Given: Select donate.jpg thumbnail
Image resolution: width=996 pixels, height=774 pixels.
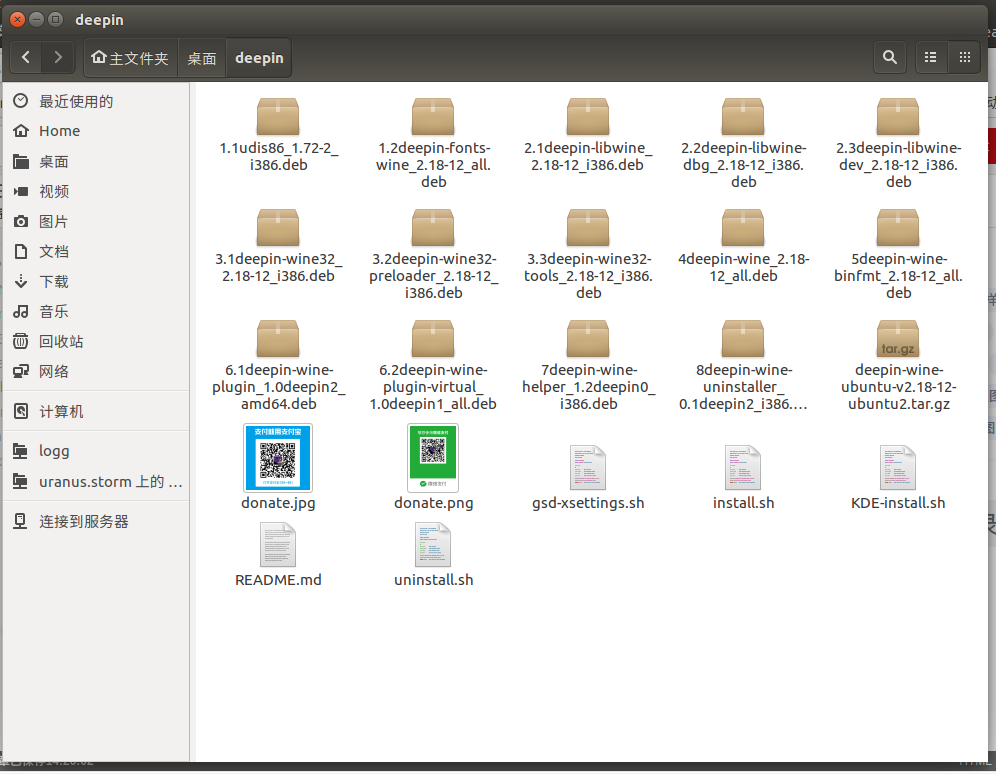Looking at the screenshot, I should [x=278, y=458].
